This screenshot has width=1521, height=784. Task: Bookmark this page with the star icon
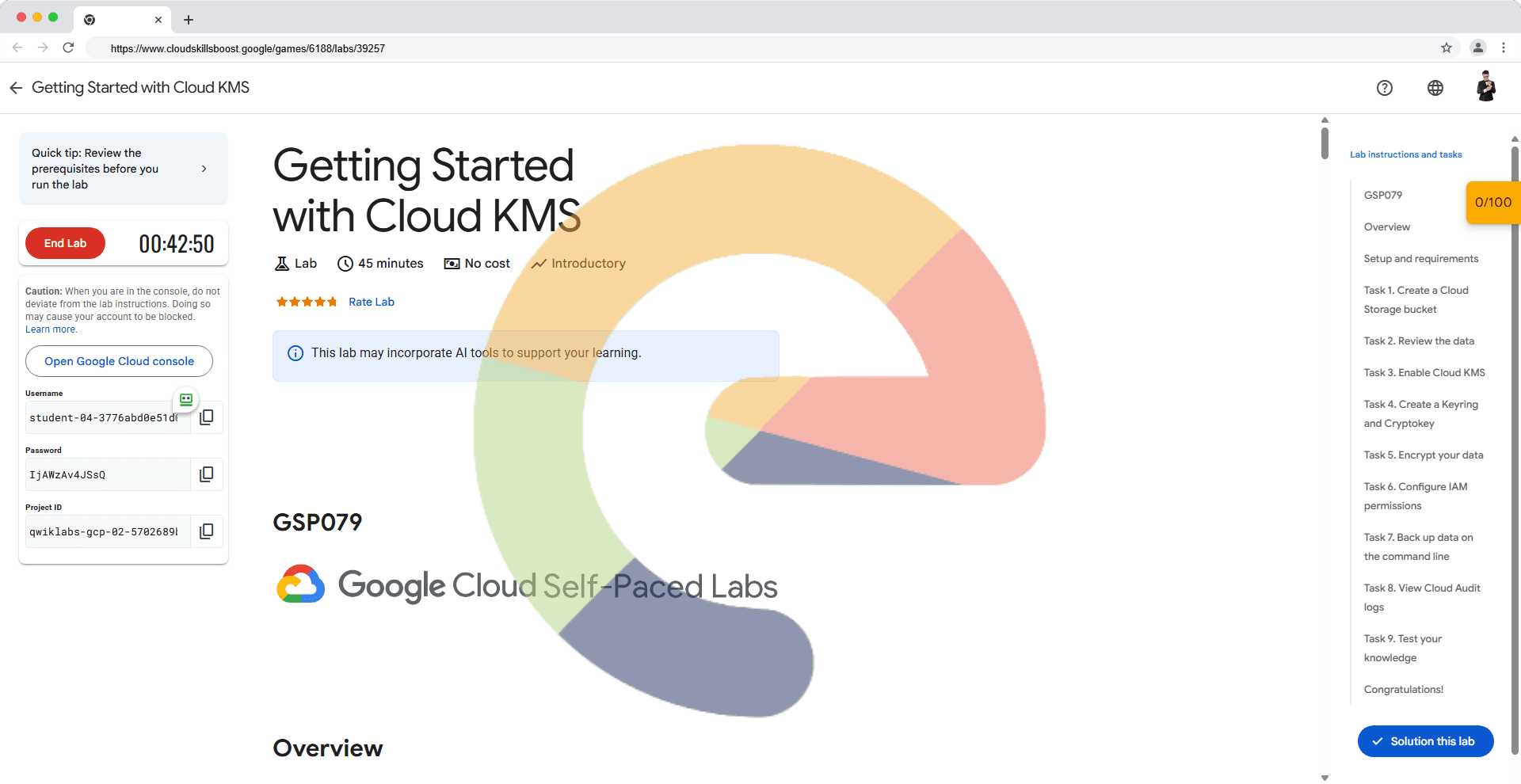[x=1447, y=48]
